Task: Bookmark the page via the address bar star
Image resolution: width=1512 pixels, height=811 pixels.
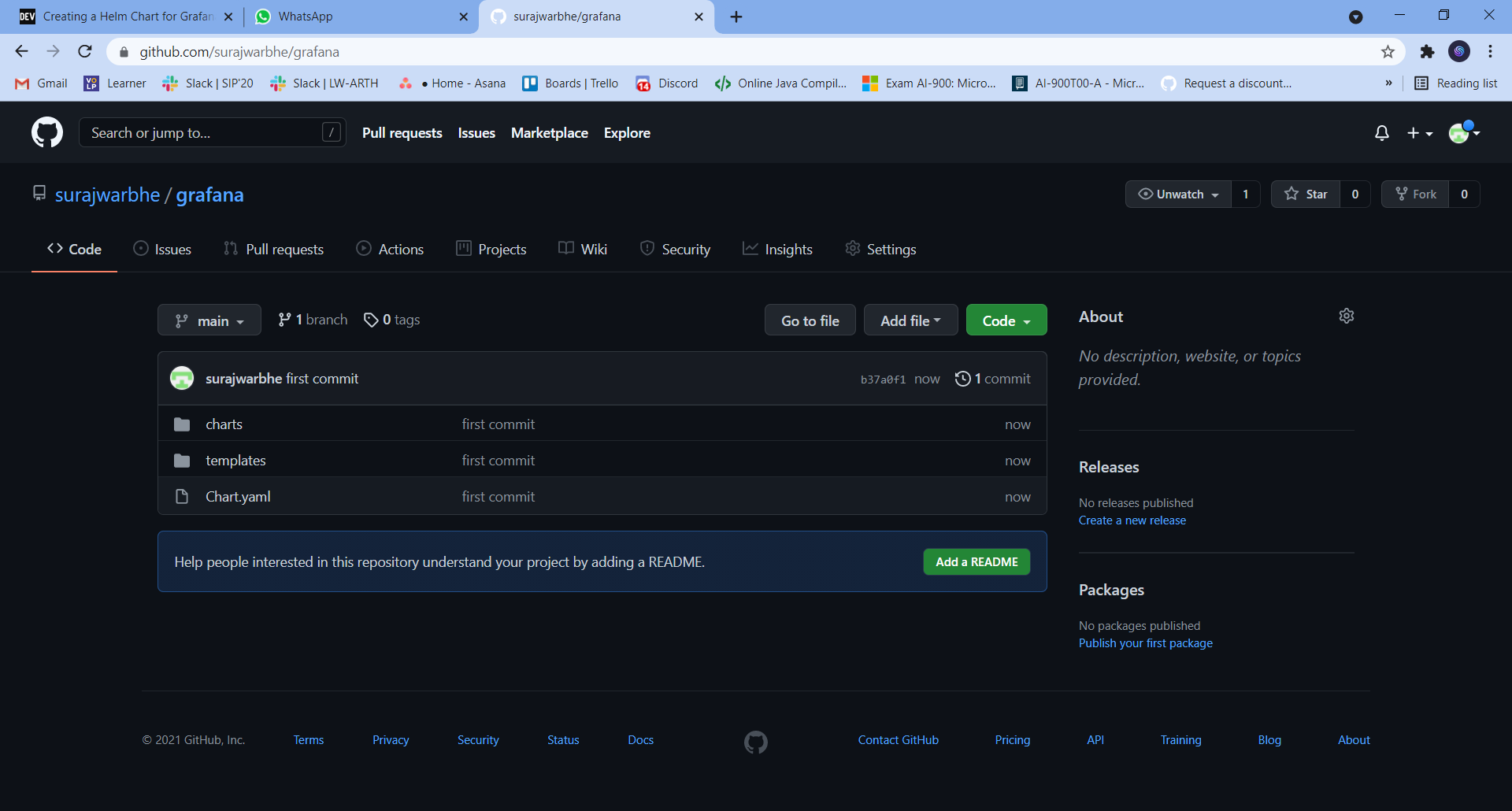Action: [x=1388, y=51]
